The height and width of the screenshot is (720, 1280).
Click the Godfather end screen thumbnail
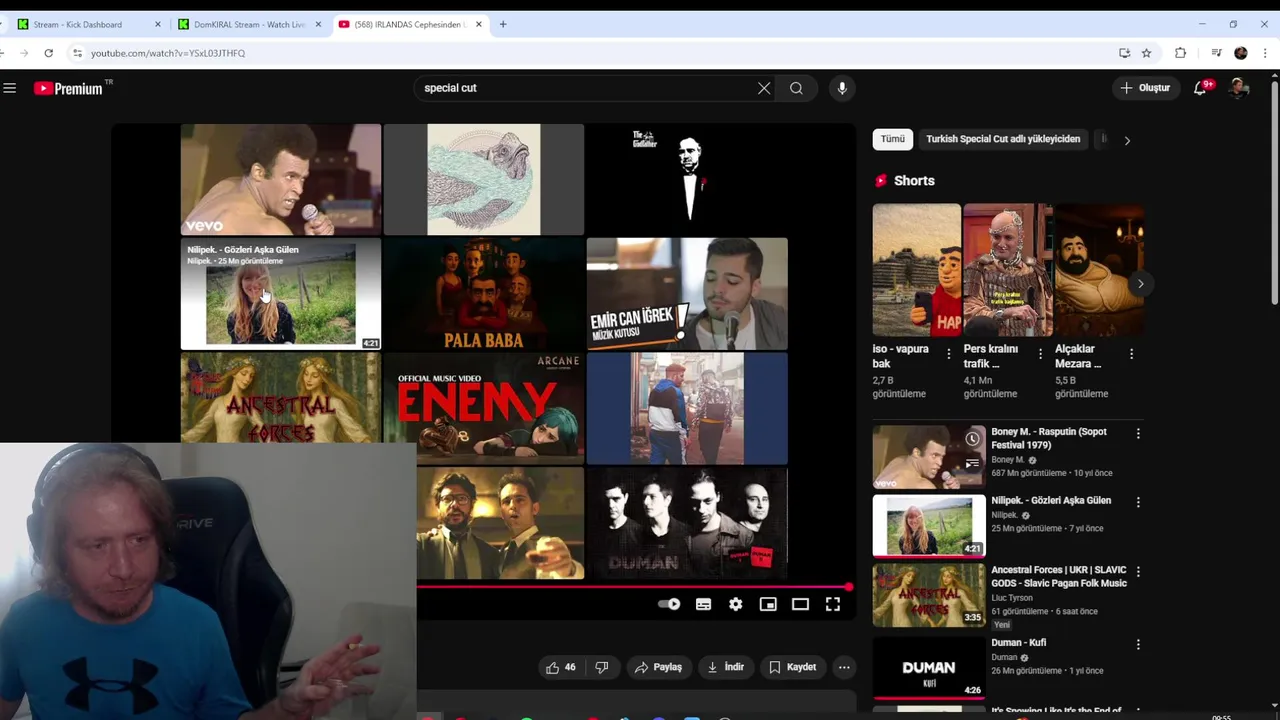pyautogui.click(x=687, y=180)
